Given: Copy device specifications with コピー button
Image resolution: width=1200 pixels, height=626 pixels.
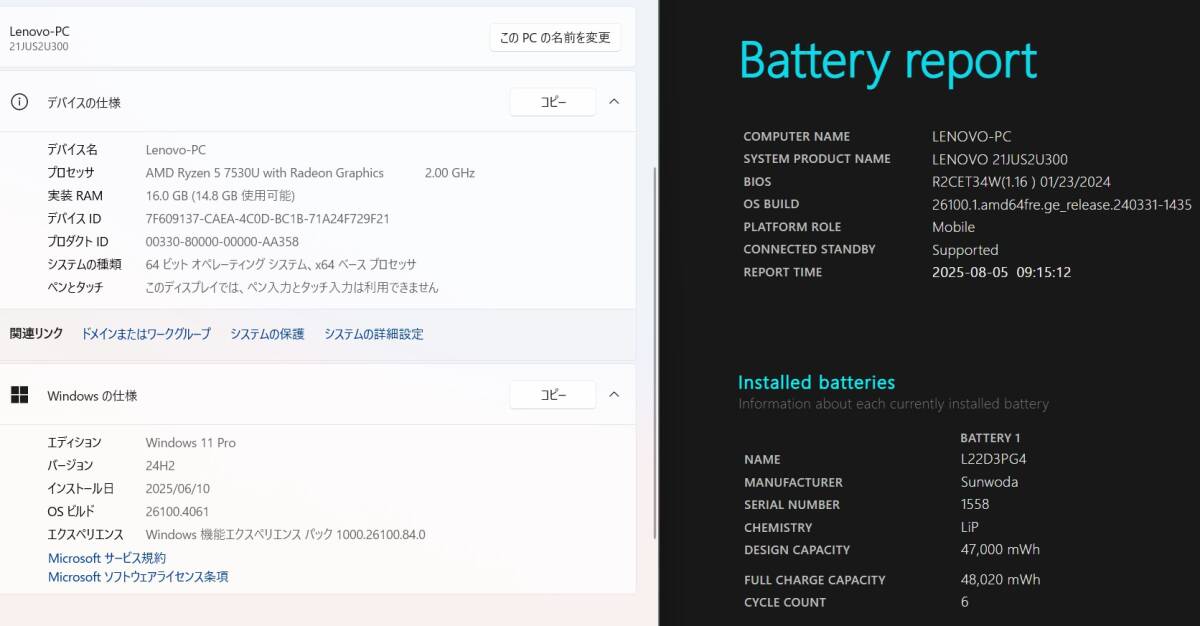Looking at the screenshot, I should click(553, 102).
